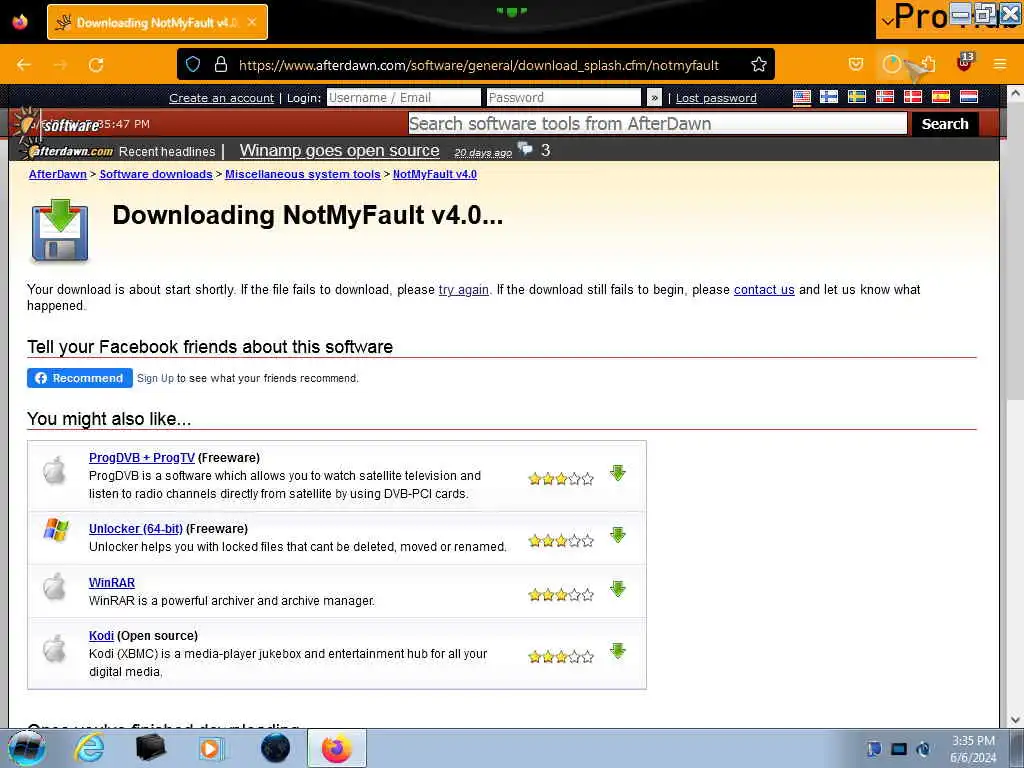Open the Pocket save icon
Viewport: 1024px width, 768px height.
[x=856, y=64]
